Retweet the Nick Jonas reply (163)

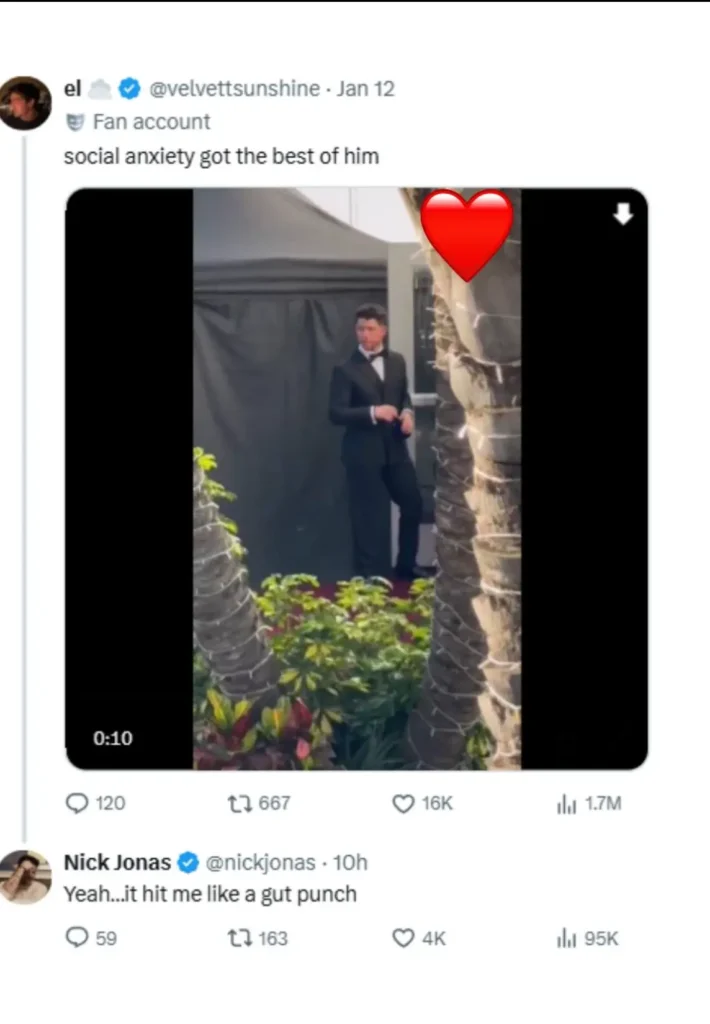(x=241, y=938)
